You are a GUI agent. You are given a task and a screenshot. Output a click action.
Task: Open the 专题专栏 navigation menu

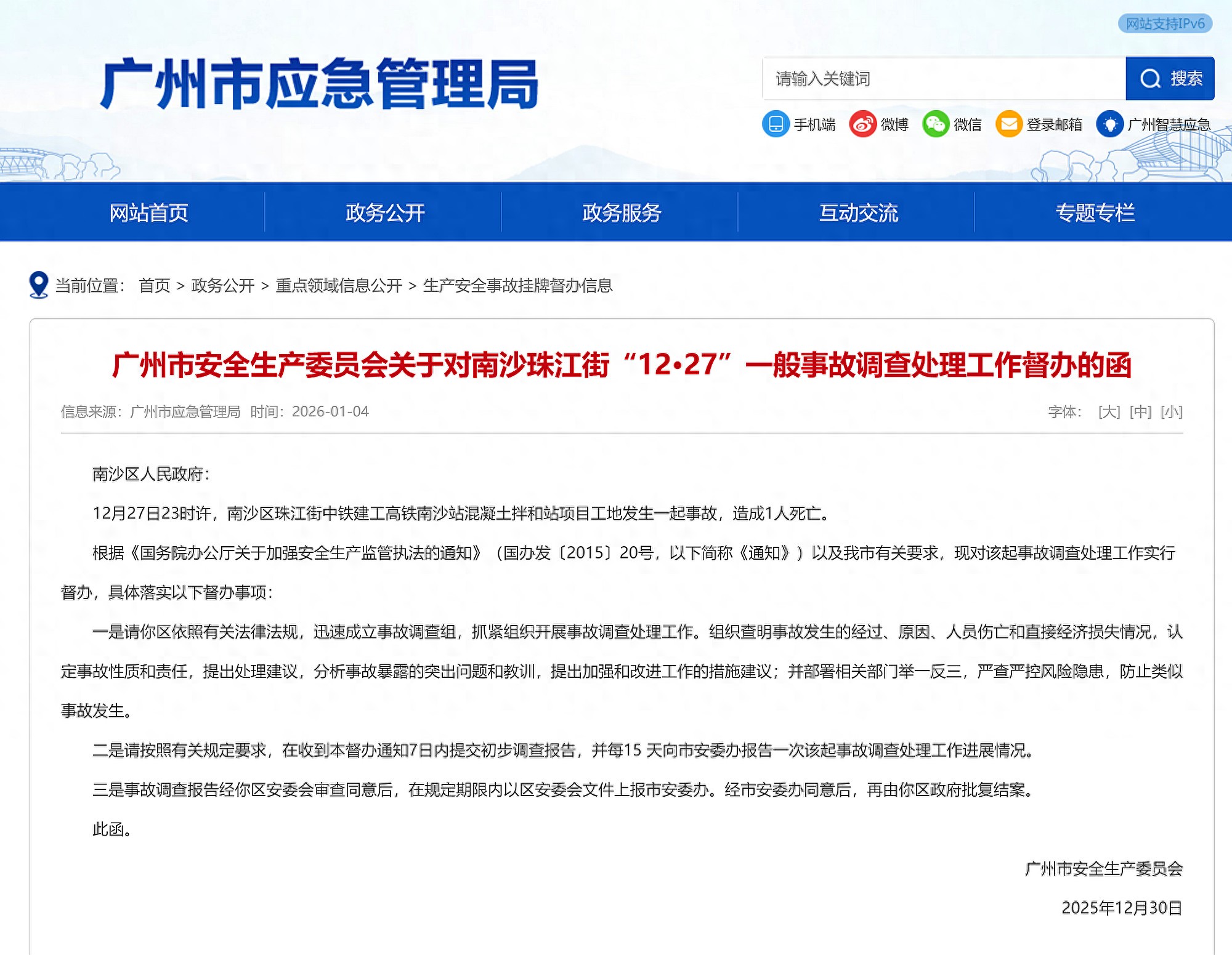(1095, 212)
